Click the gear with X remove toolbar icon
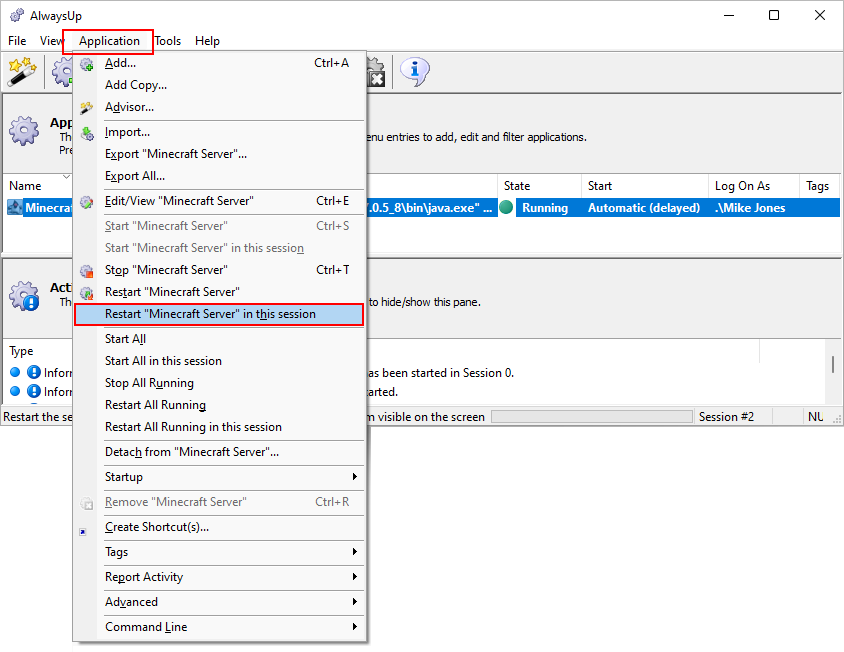Viewport: 844px width, 652px height. tap(376, 71)
